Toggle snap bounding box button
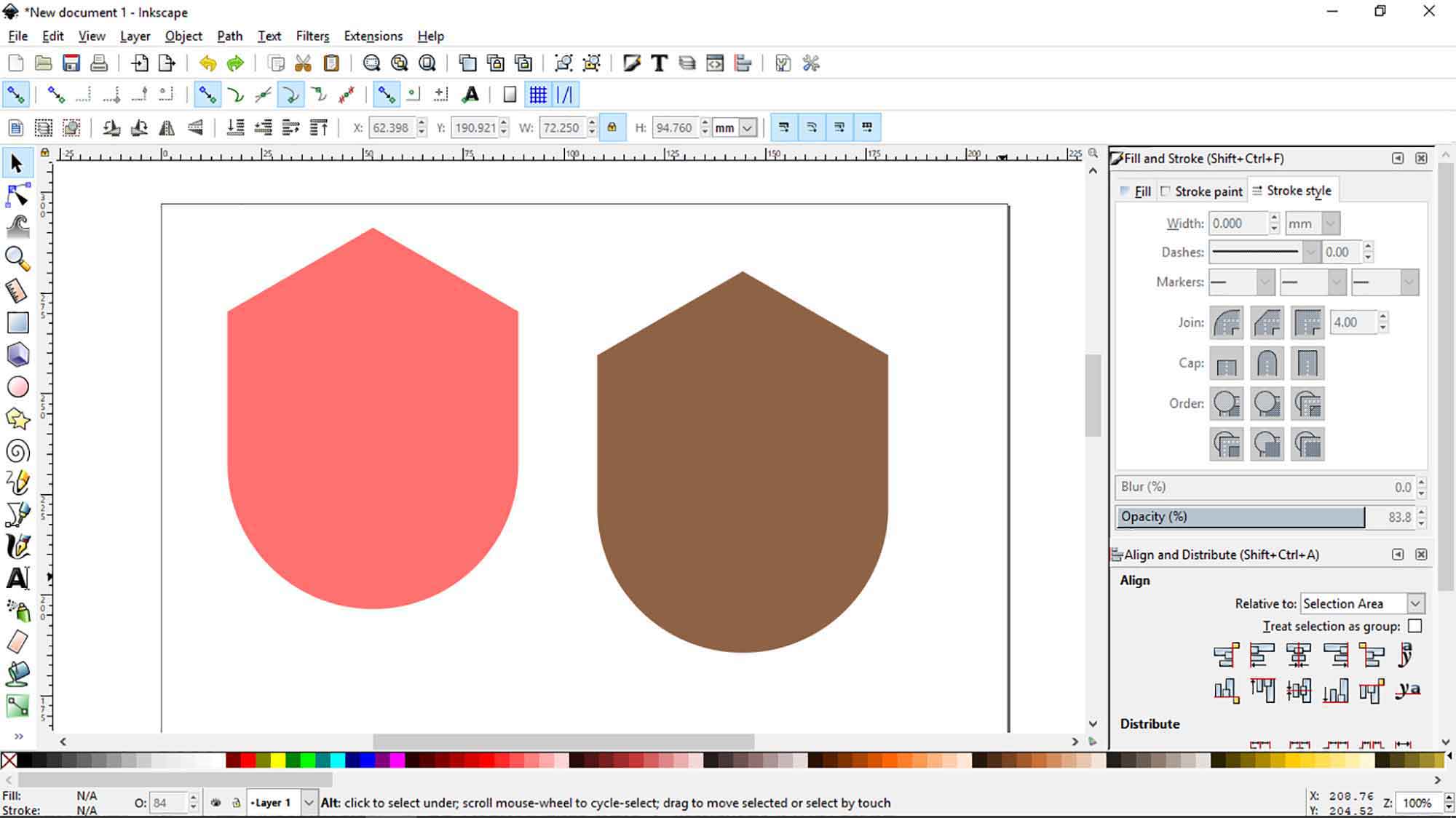This screenshot has width=1456, height=818. (56, 95)
